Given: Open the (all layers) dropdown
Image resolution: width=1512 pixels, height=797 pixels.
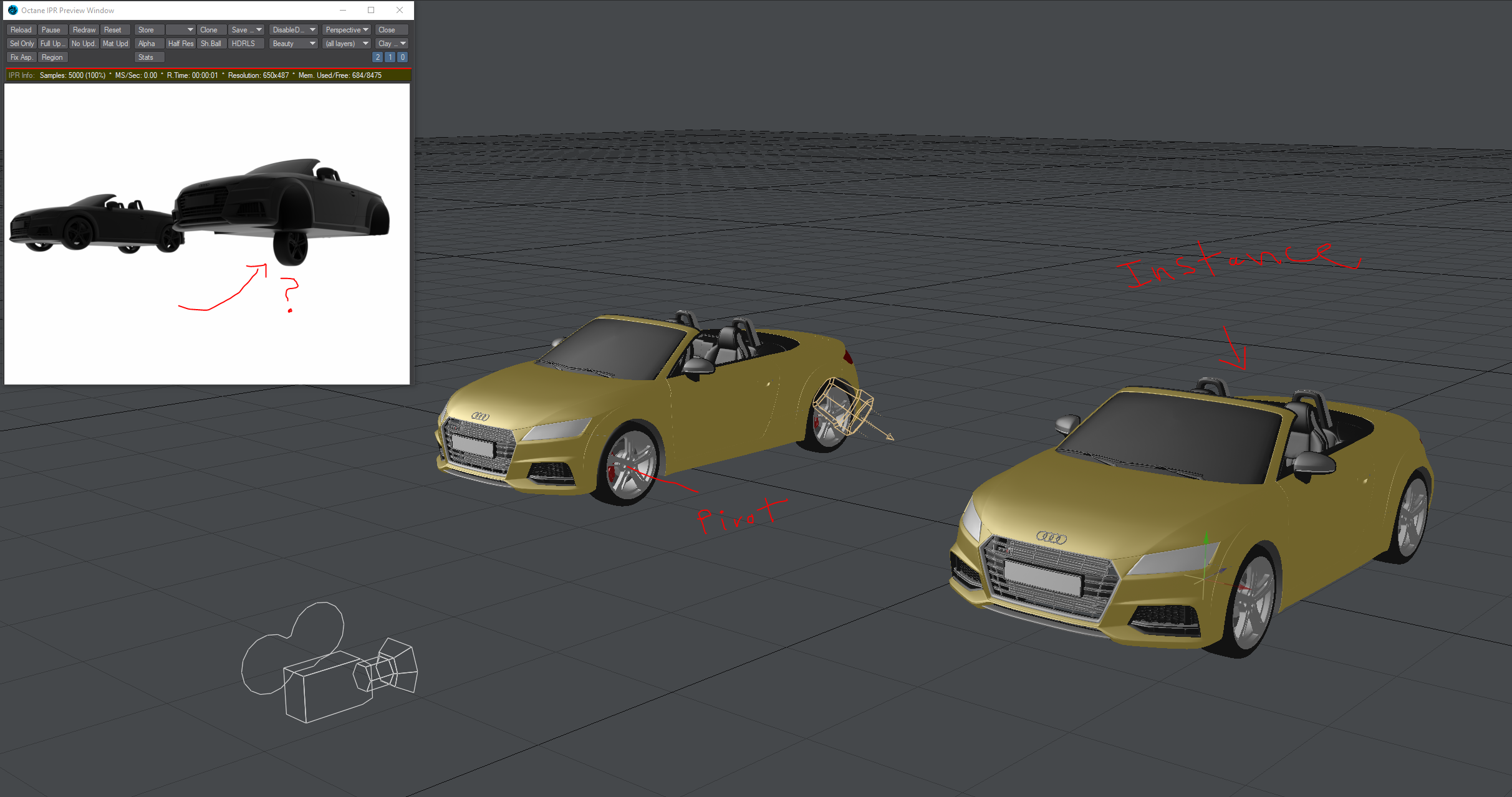Looking at the screenshot, I should coord(347,44).
